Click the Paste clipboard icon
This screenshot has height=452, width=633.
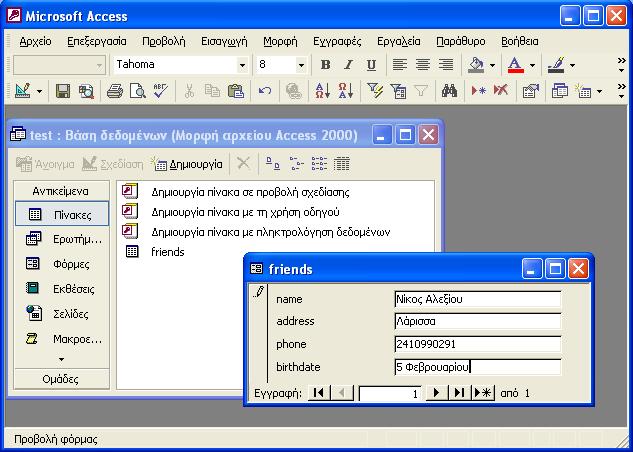(235, 91)
